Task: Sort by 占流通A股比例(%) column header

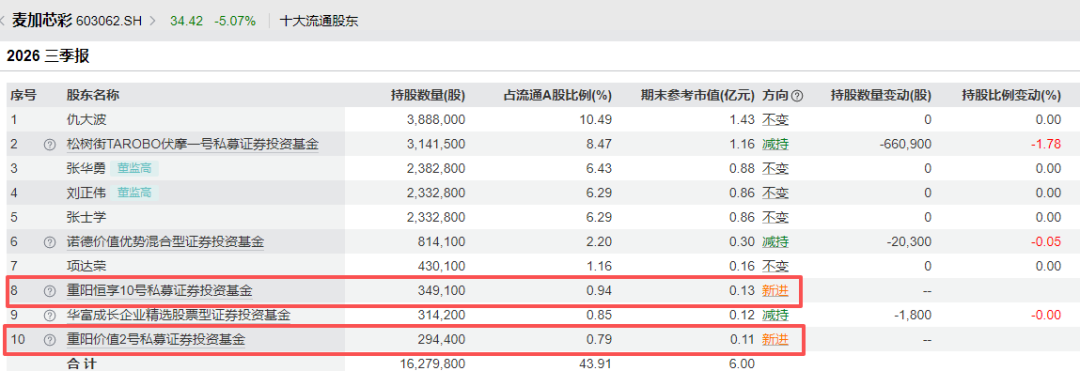Action: (558, 96)
